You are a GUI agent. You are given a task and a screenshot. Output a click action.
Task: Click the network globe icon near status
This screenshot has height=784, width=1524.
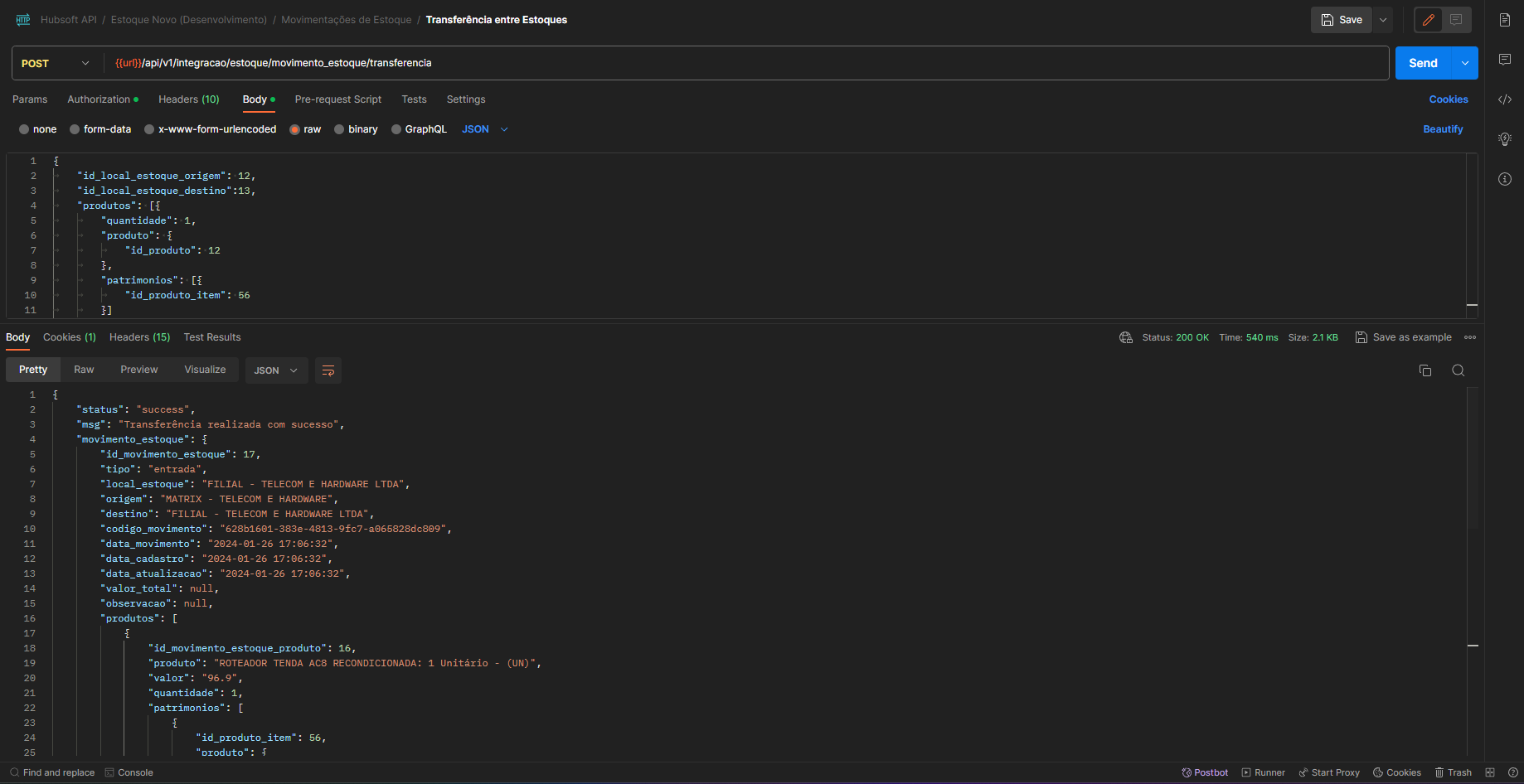pyautogui.click(x=1125, y=337)
